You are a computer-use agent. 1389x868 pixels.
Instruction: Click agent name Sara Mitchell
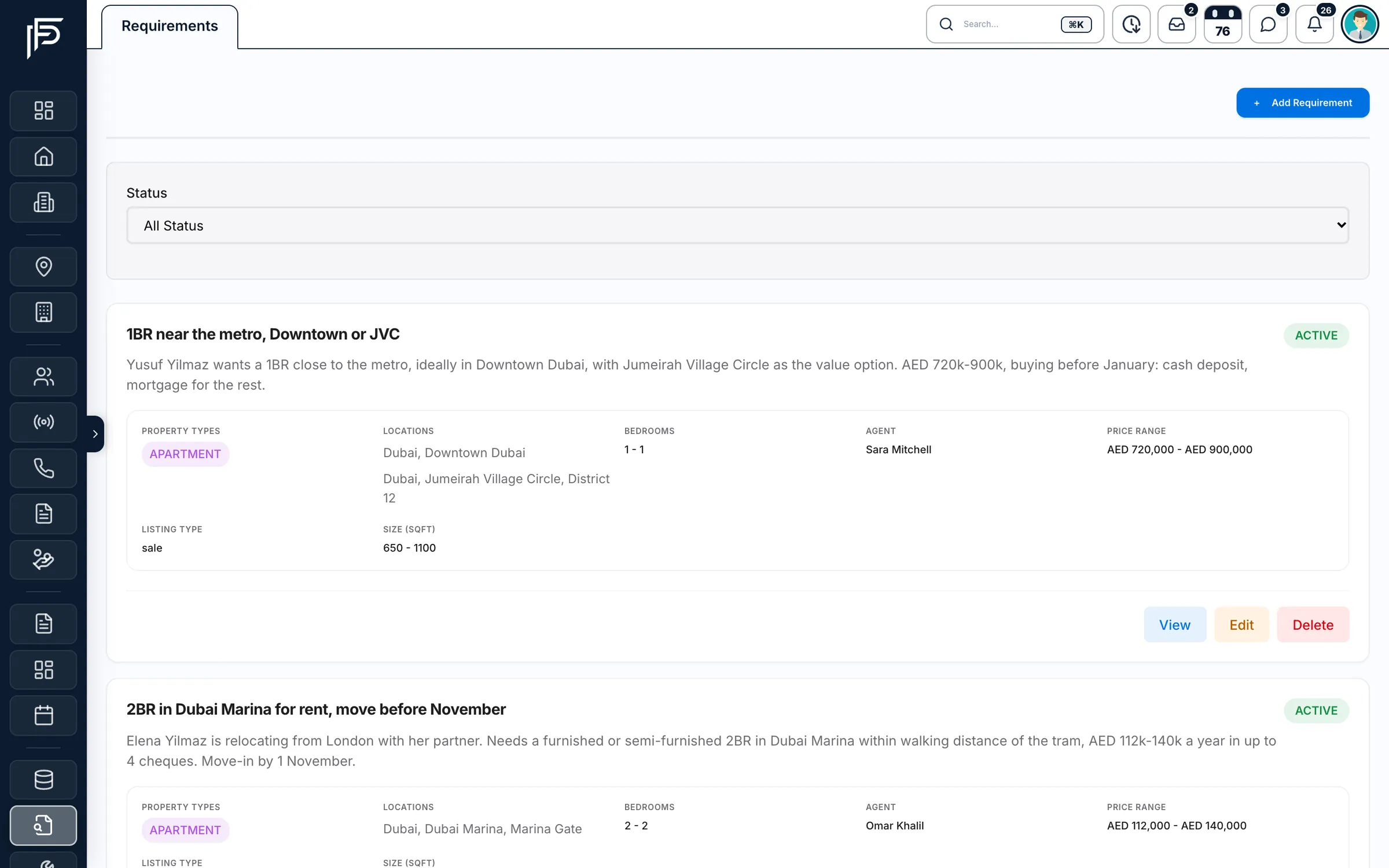click(898, 450)
